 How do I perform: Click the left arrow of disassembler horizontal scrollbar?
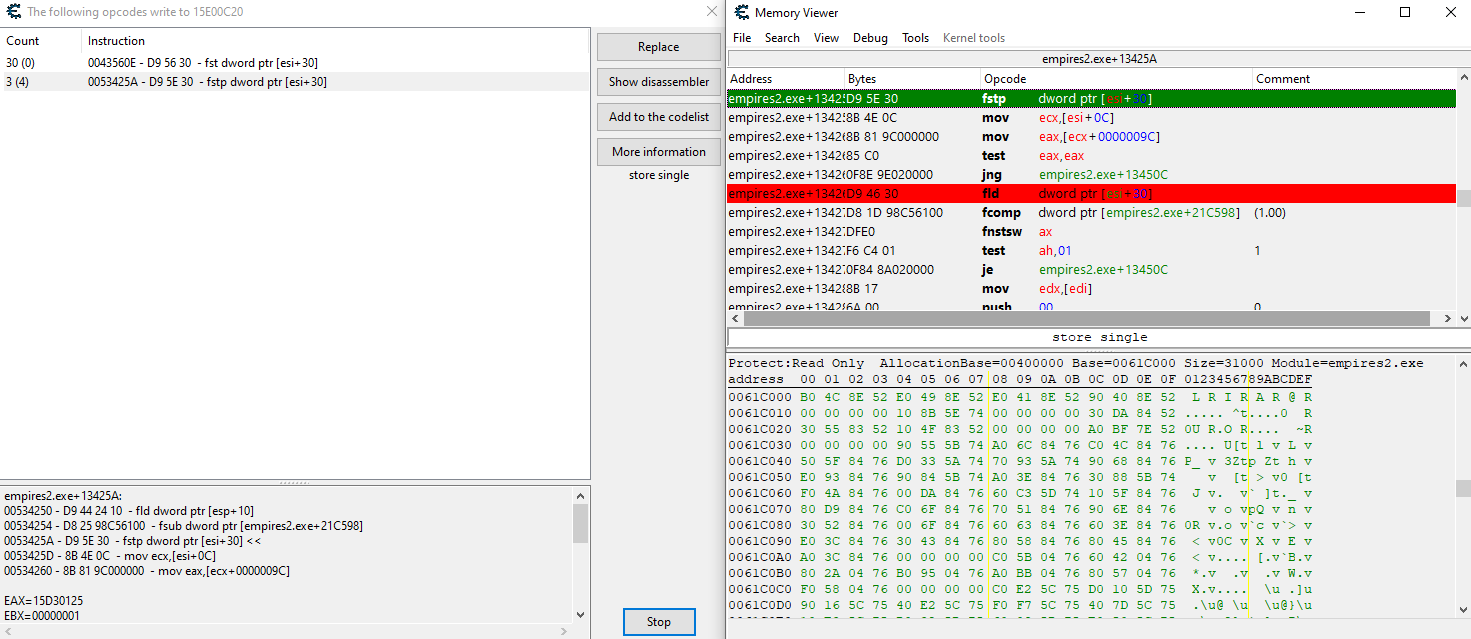[x=736, y=319]
